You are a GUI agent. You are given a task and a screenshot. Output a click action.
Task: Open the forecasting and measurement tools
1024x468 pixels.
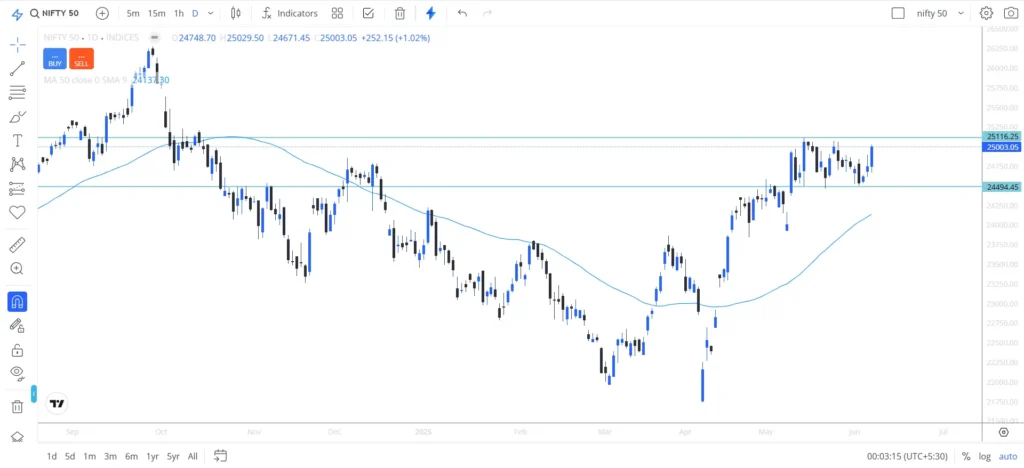(18, 189)
